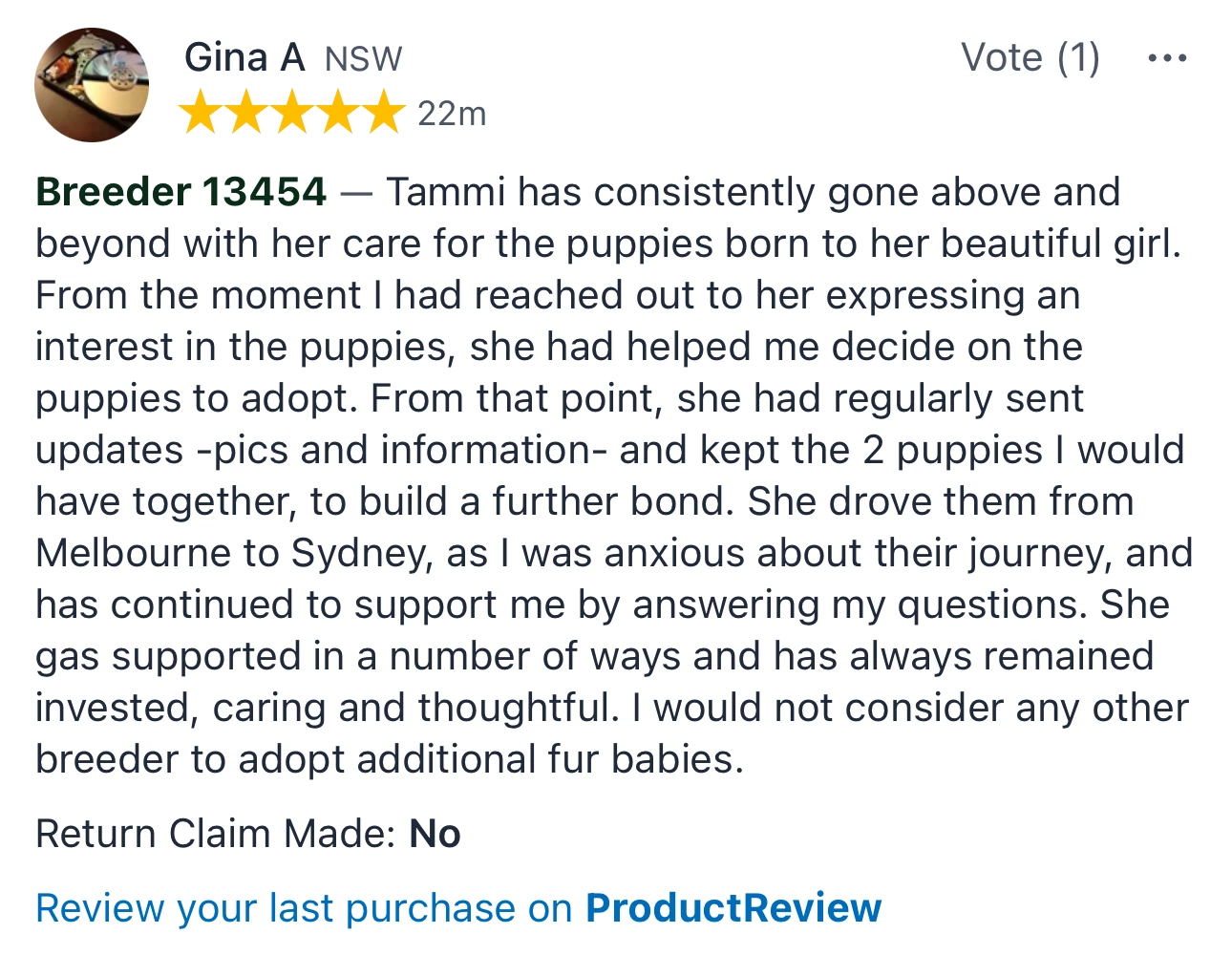Open the Breeder 13454 listing link
The image size is (1232, 976).
point(181,192)
